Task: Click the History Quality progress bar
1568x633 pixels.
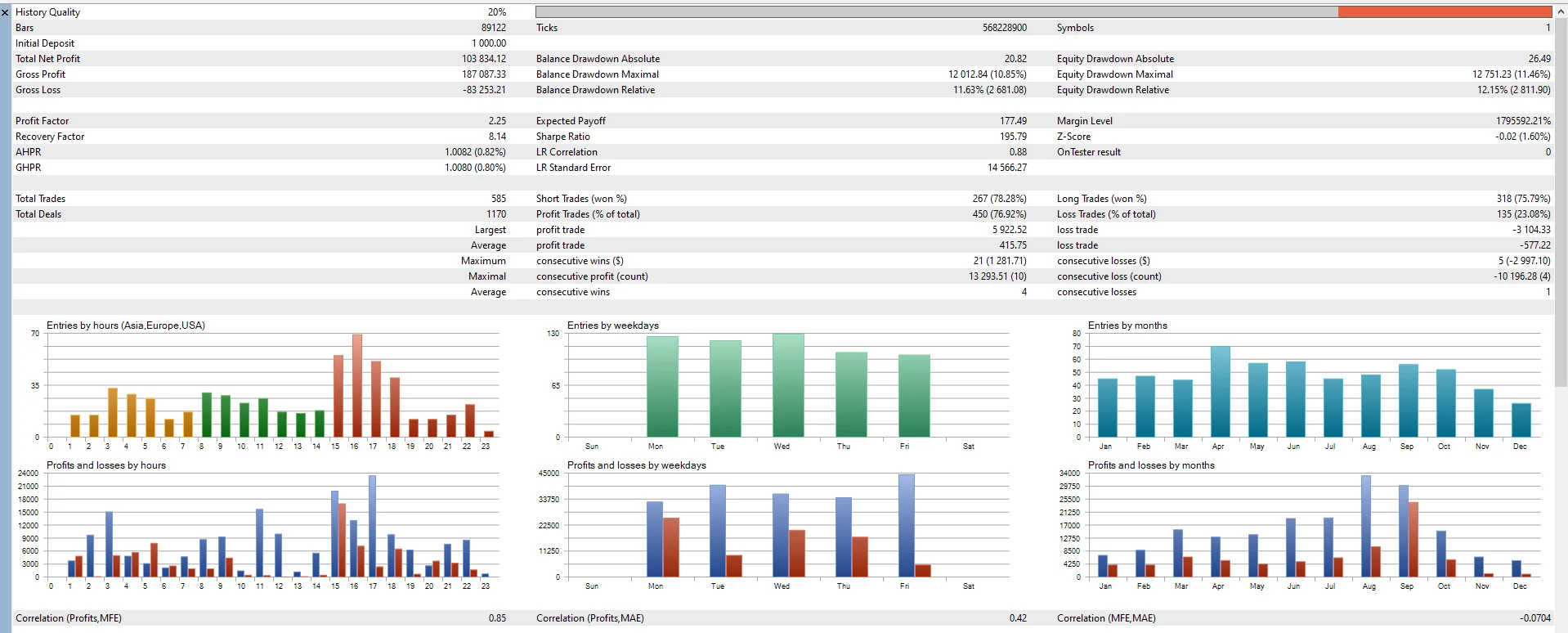Action: [x=1043, y=12]
